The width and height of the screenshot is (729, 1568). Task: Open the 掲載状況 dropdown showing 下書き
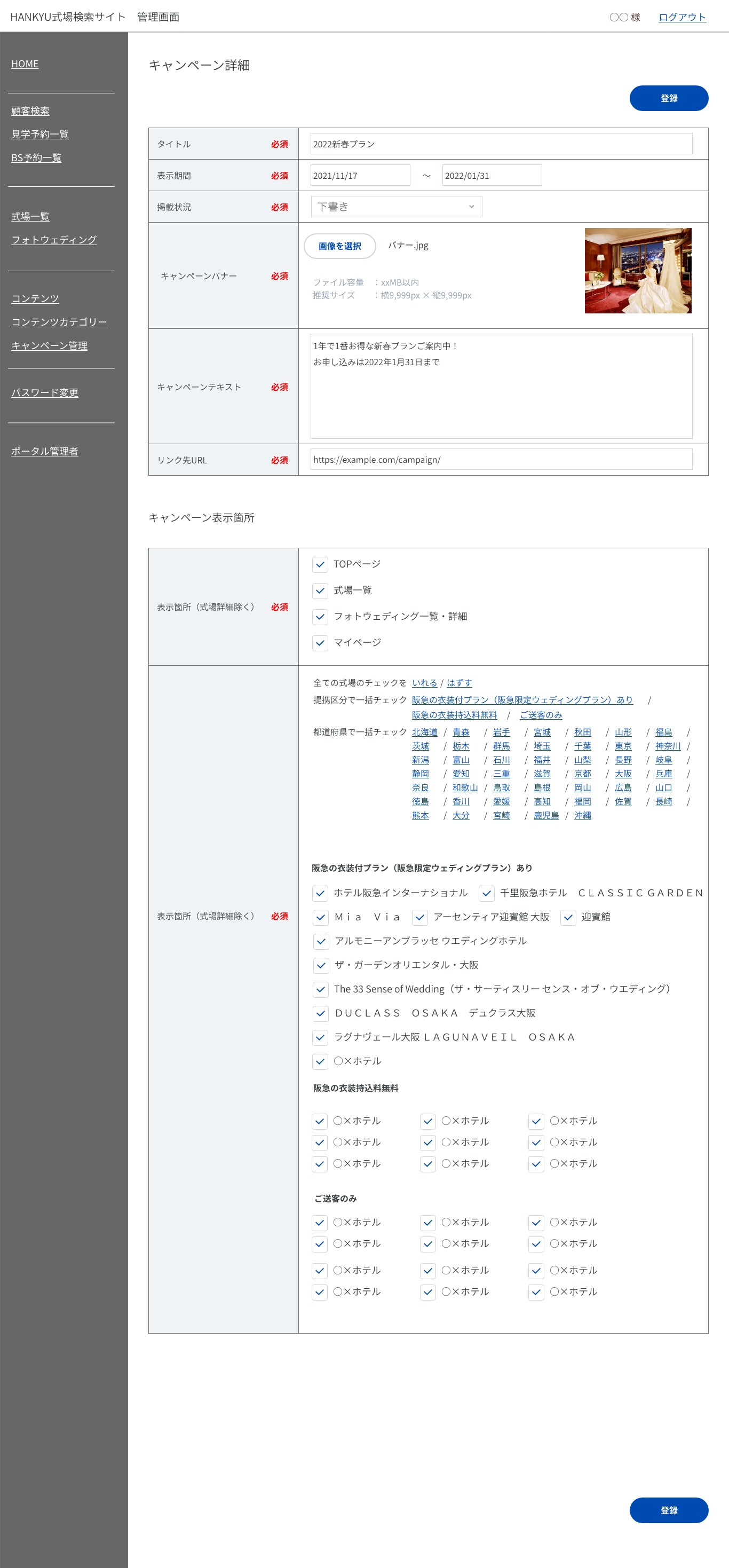coord(395,207)
